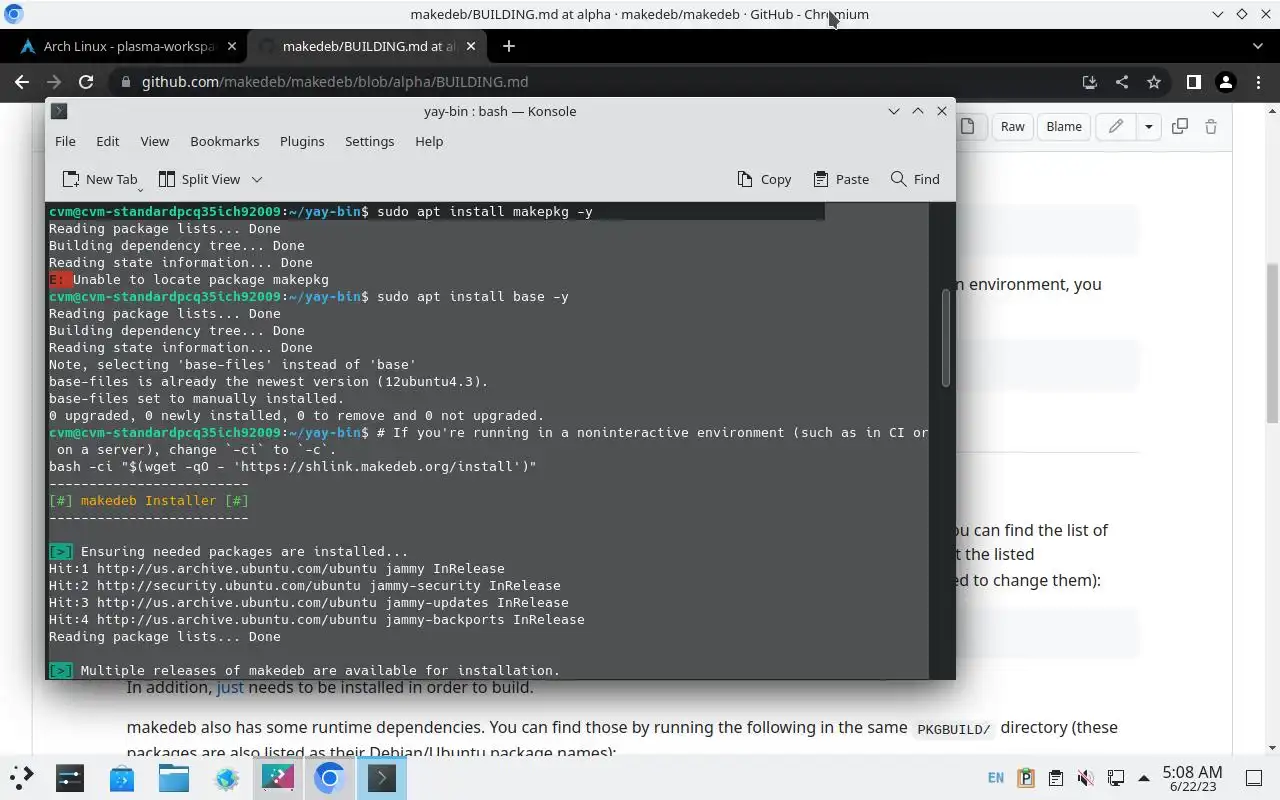Click the muted volume tray icon
Image resolution: width=1280 pixels, height=800 pixels.
(1085, 778)
